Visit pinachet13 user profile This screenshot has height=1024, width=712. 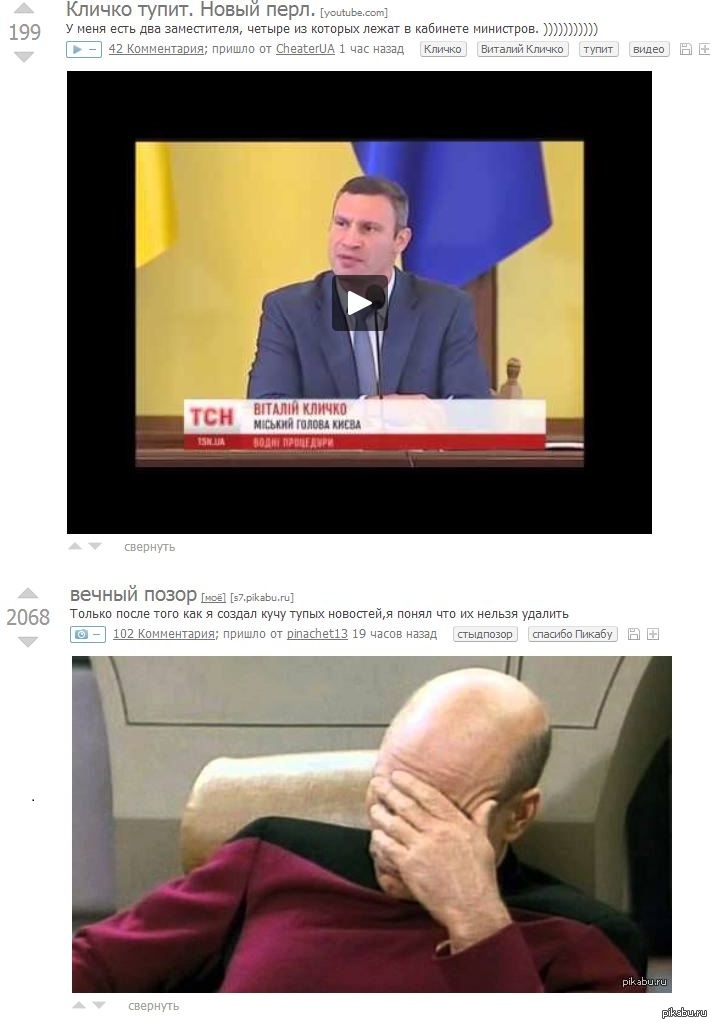317,633
